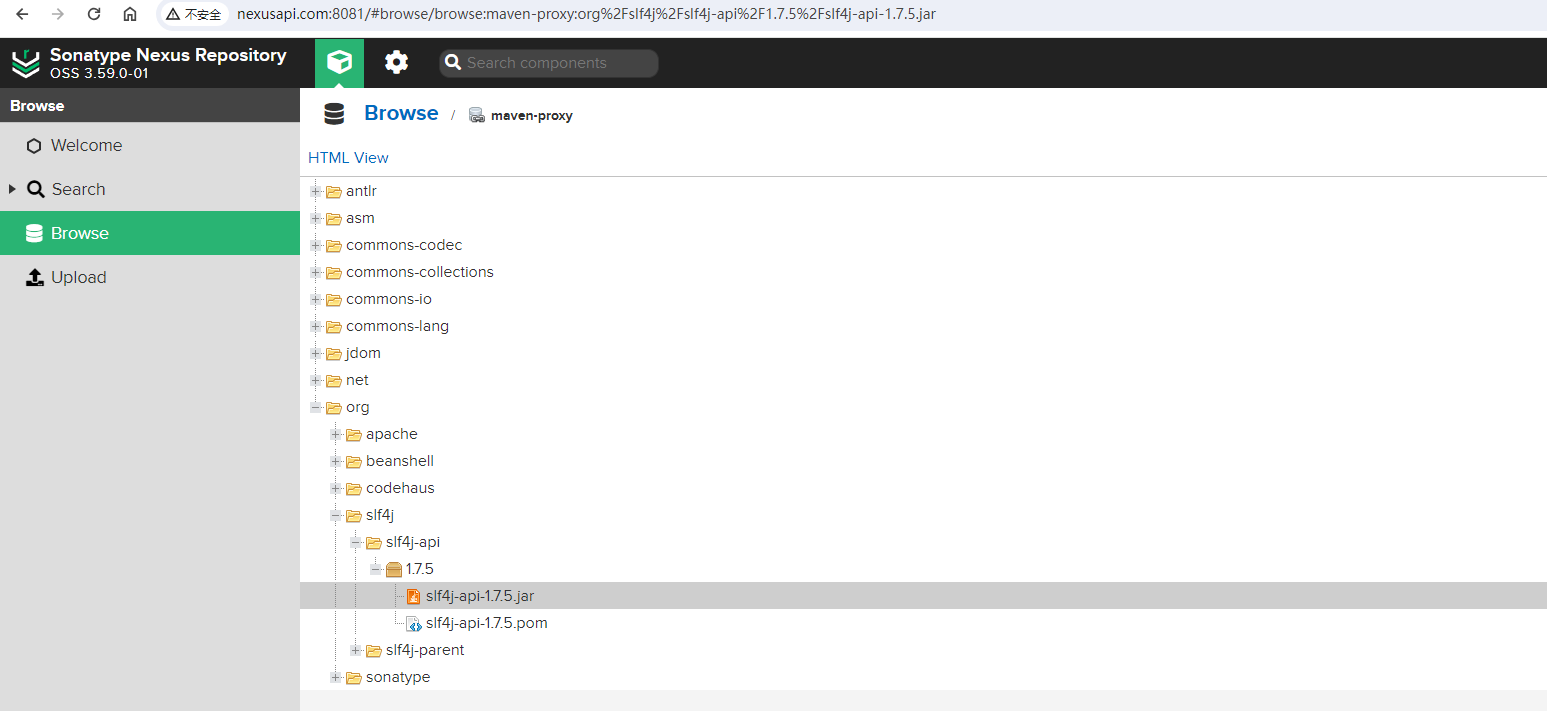The height and width of the screenshot is (711, 1547).
Task: Open the Search menu item
Action: (x=150, y=189)
